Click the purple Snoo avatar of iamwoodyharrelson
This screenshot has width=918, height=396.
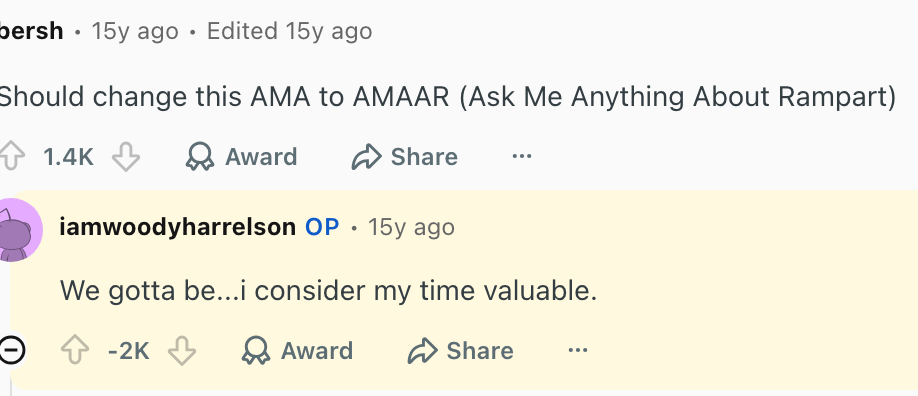pos(20,230)
